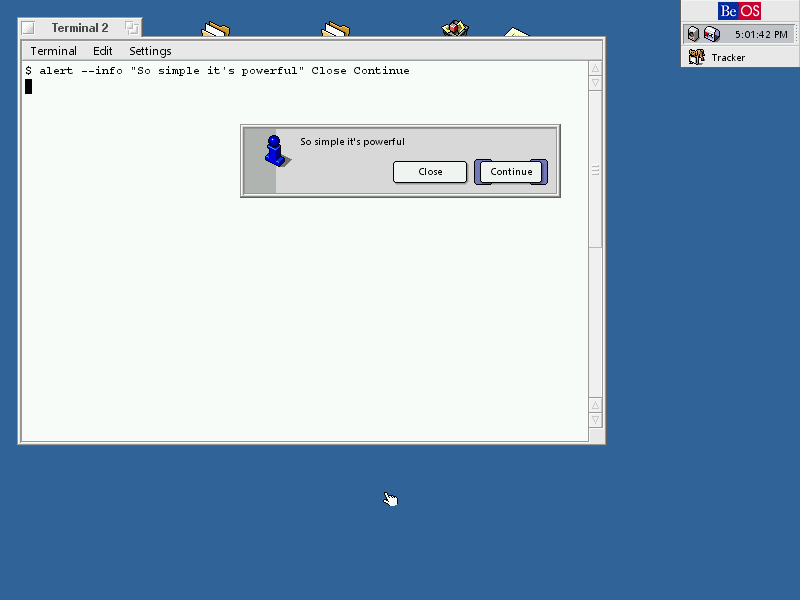Click the Continue button in the alert

[x=511, y=172]
